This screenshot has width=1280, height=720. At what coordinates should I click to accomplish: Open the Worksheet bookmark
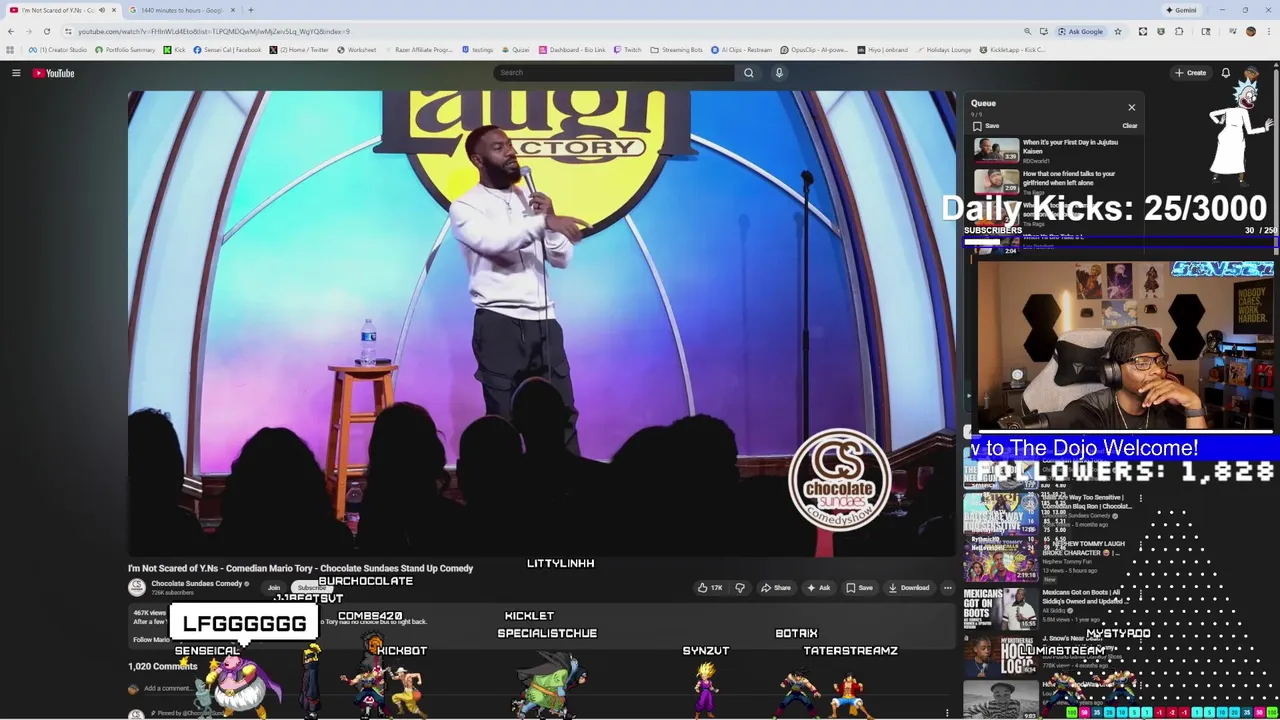pos(357,50)
